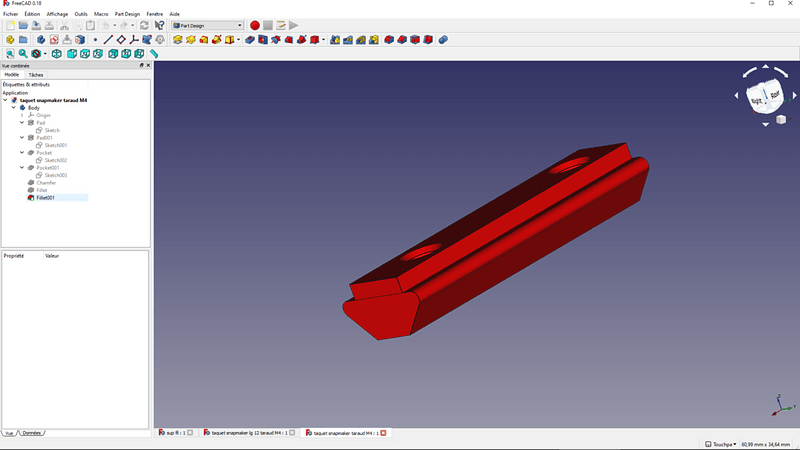Create a local coordinate system
800x450 pixels.
(x=134, y=40)
